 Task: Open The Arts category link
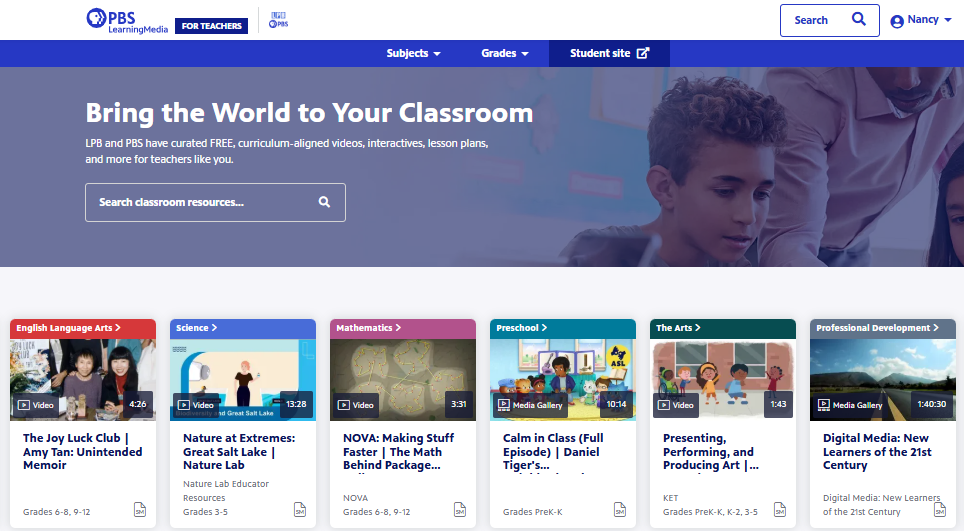tap(678, 328)
